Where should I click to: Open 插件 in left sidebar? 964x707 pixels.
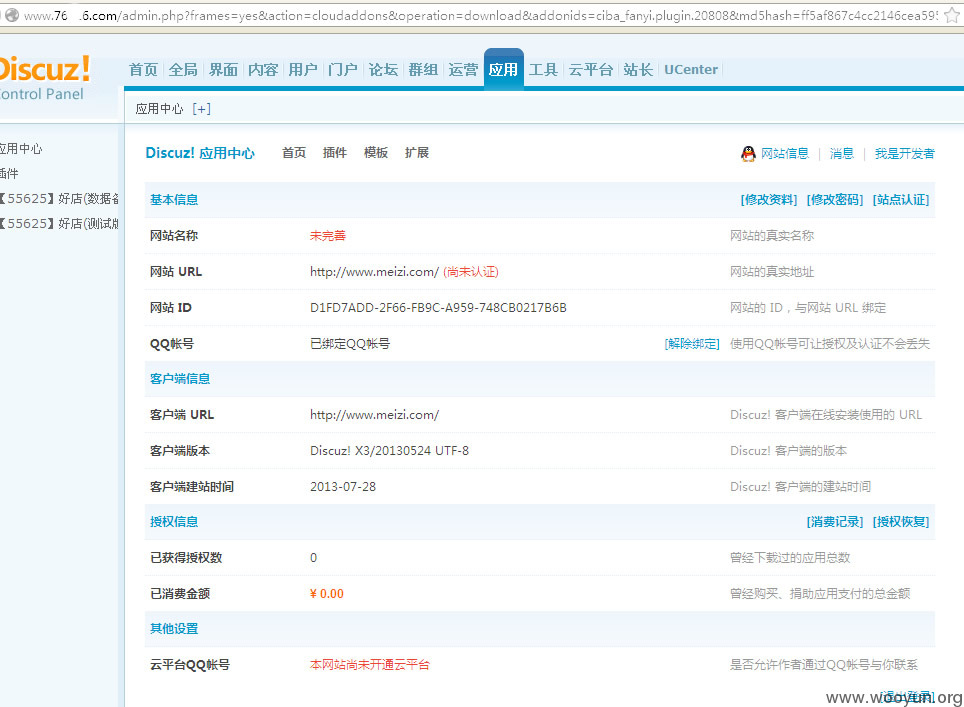pos(9,174)
